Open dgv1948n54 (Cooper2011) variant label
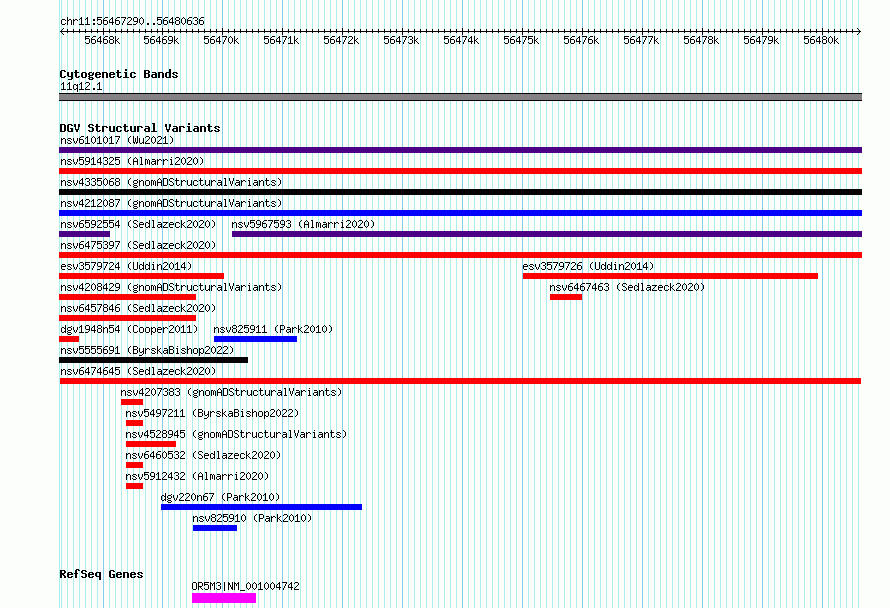 pyautogui.click(x=129, y=329)
